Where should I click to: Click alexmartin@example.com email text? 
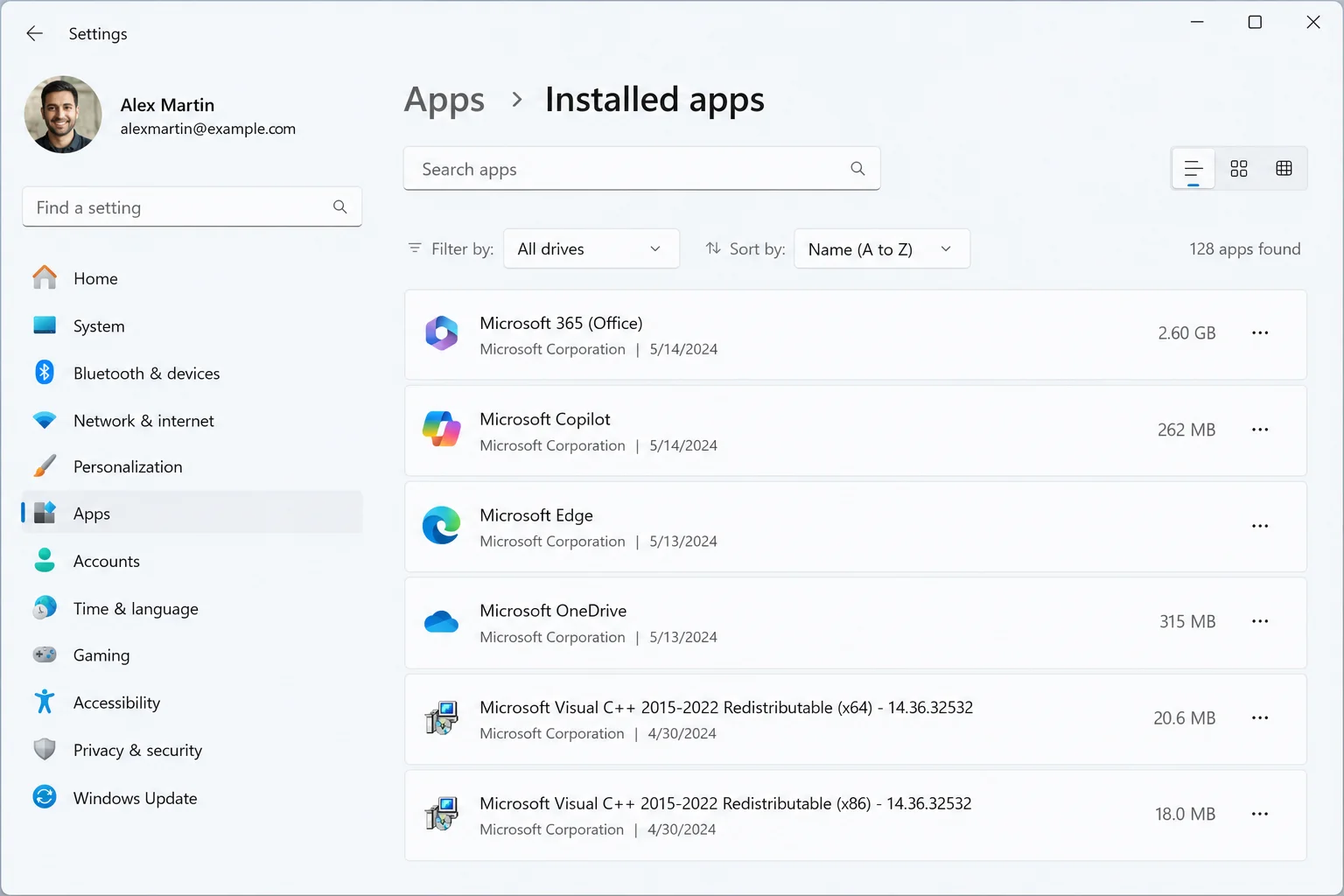[208, 129]
